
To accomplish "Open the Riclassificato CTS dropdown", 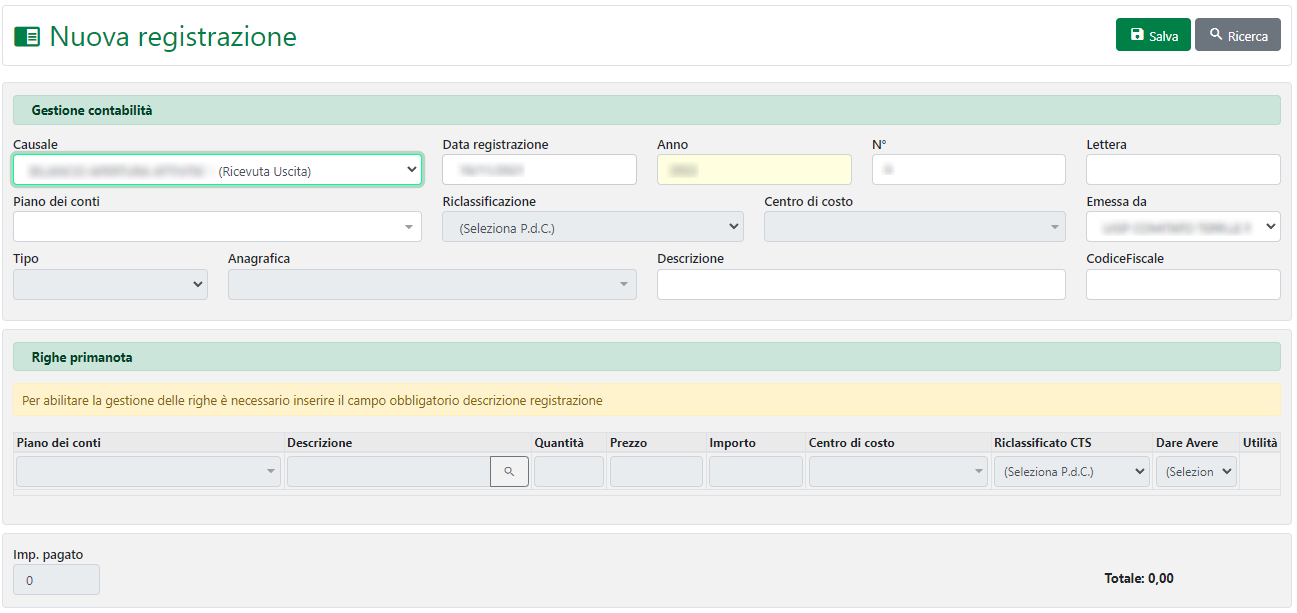I will click(1072, 472).
